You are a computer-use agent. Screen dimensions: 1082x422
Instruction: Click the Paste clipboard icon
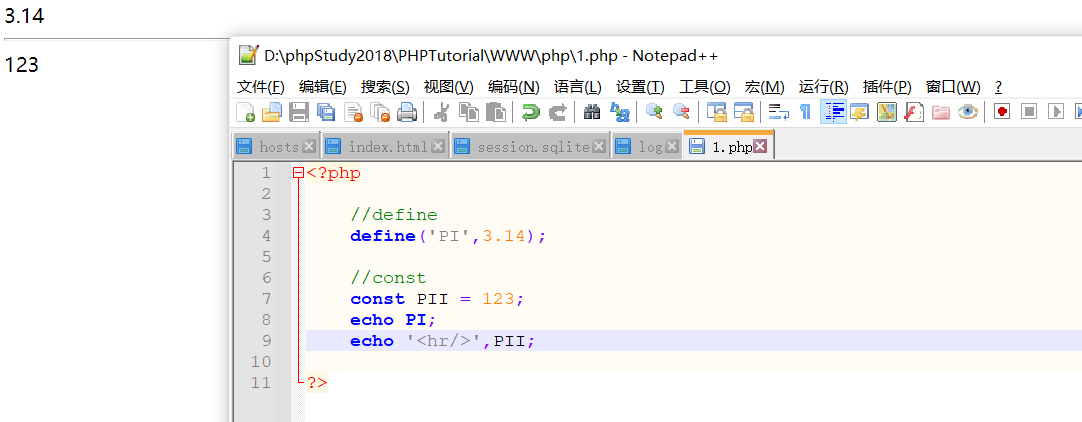(x=495, y=112)
